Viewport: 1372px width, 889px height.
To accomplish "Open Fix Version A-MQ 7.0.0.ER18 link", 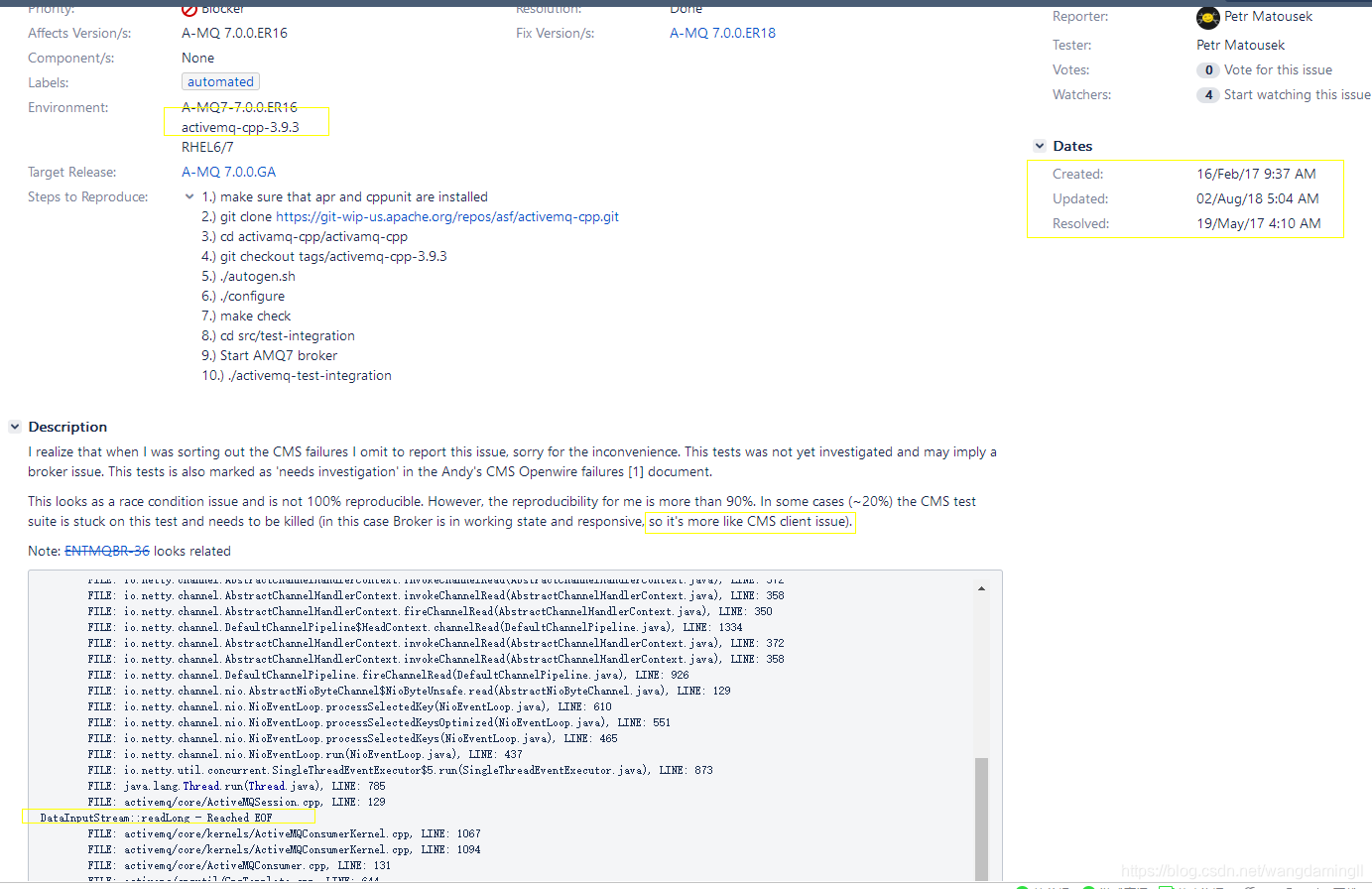I will click(722, 33).
